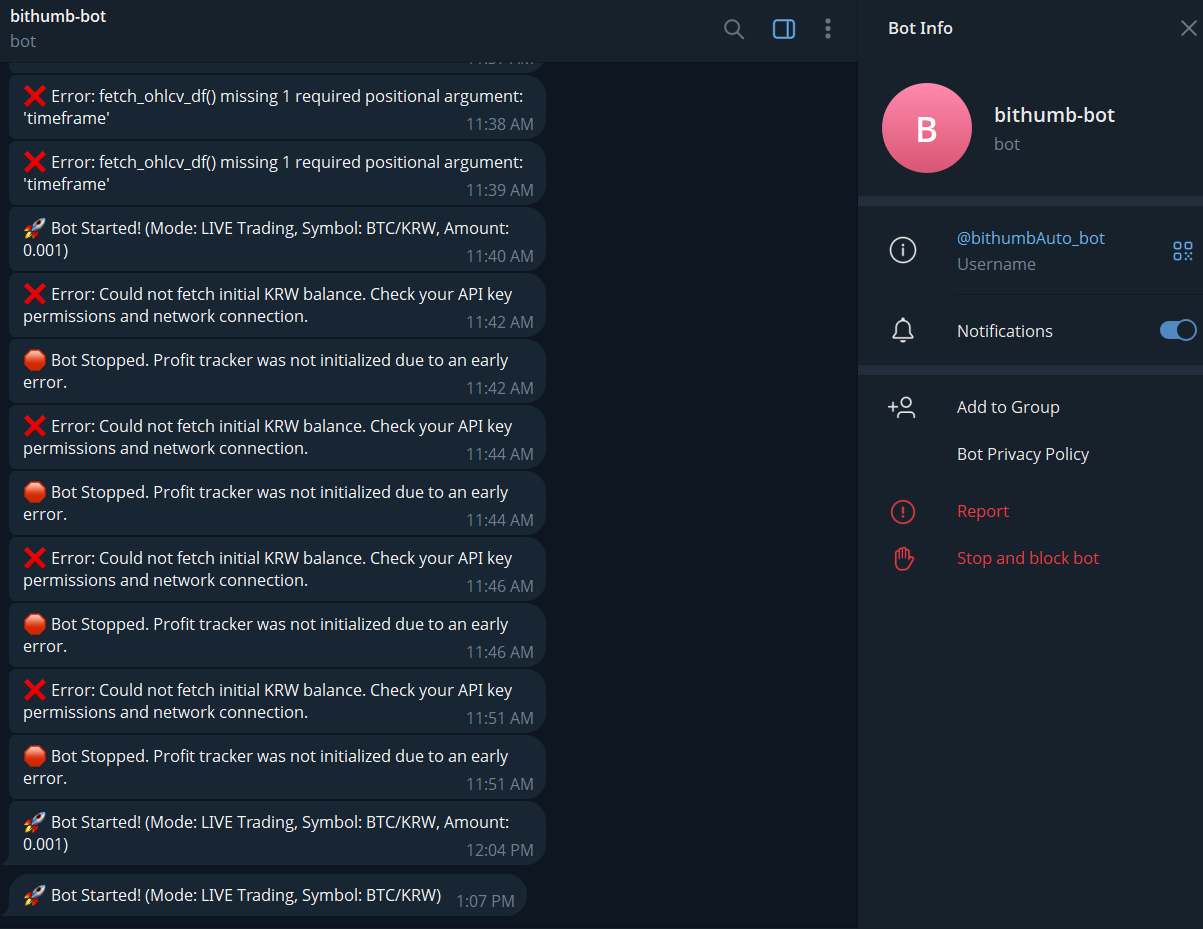Open the three-dot chat options menu
Viewport: 1203px width, 929px height.
(828, 29)
